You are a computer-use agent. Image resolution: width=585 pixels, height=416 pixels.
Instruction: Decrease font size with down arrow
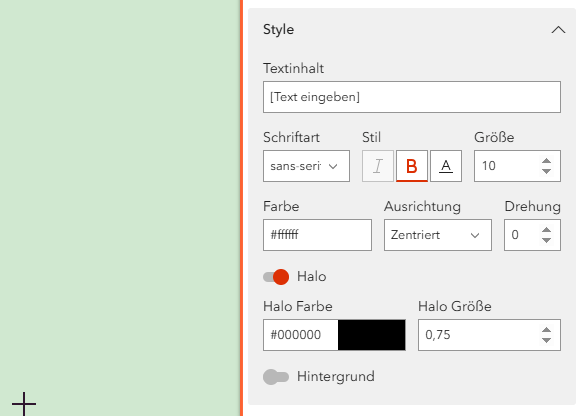547,171
